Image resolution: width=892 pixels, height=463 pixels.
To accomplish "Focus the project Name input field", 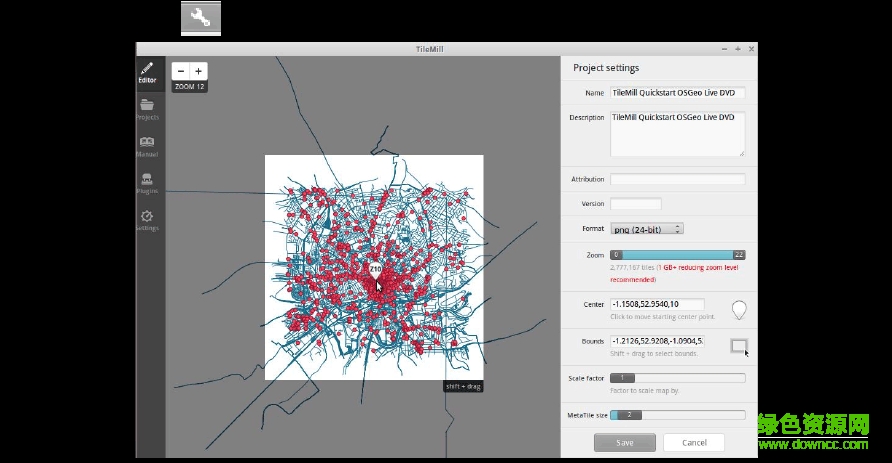I will pos(678,93).
